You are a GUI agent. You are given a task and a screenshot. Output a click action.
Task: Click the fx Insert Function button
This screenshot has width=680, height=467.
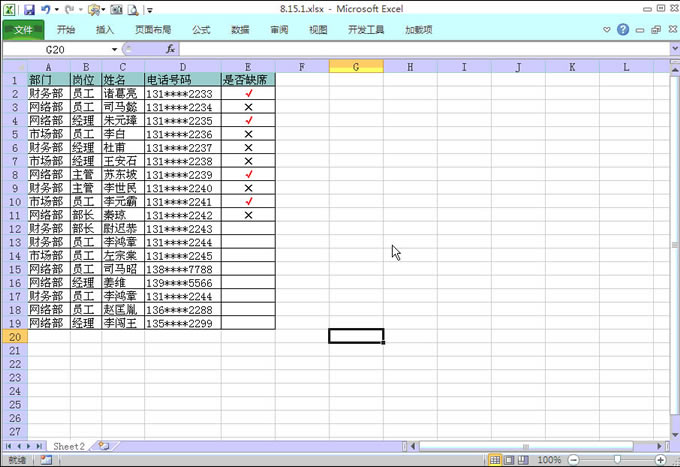pyautogui.click(x=170, y=49)
